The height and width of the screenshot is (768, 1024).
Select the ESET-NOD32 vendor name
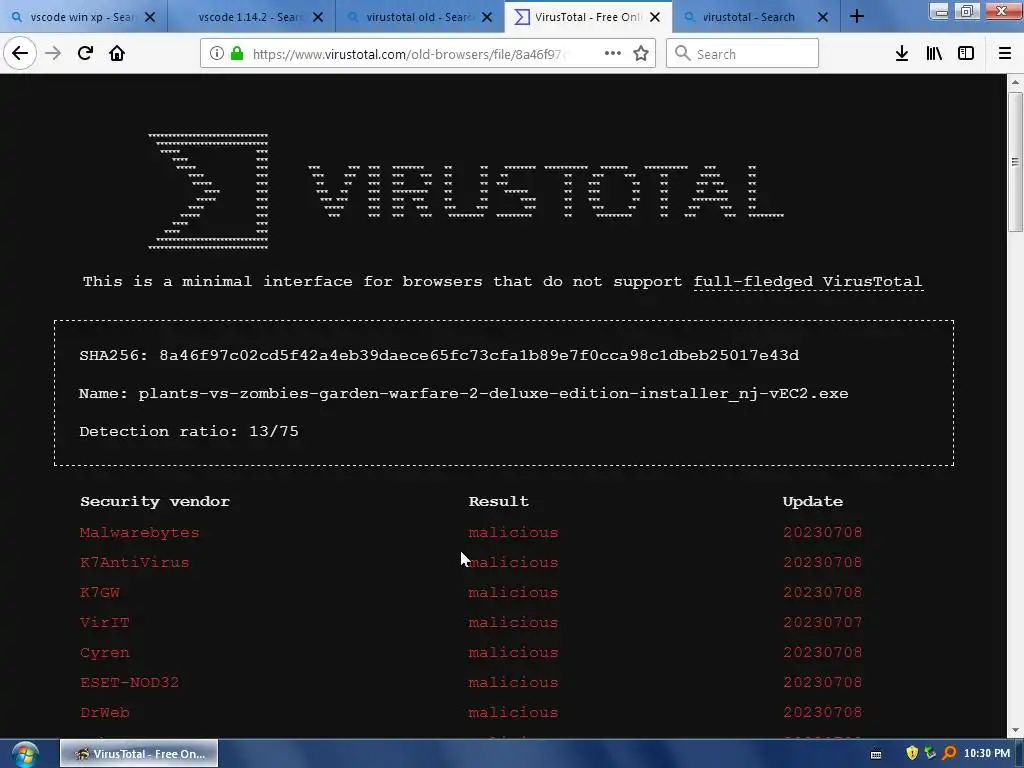click(129, 682)
